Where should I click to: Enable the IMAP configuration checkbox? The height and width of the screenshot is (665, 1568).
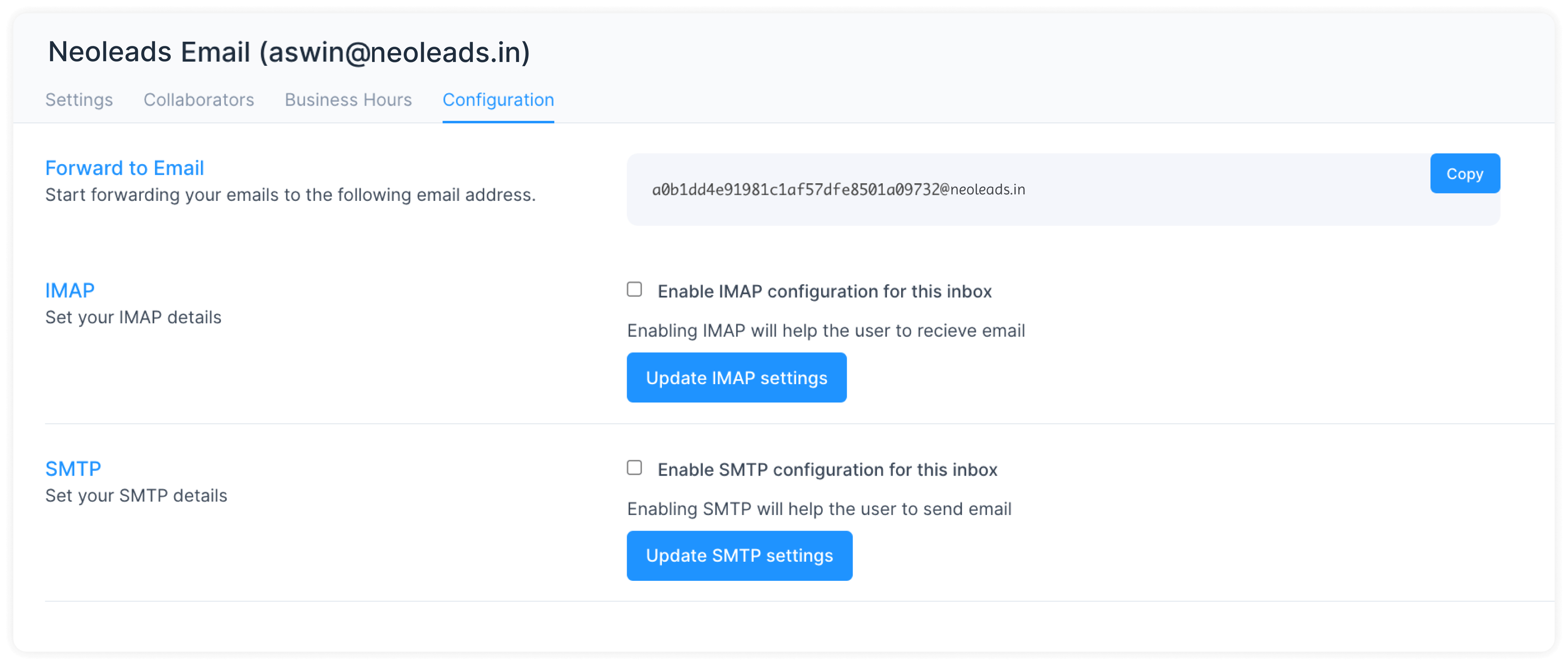[x=634, y=290]
